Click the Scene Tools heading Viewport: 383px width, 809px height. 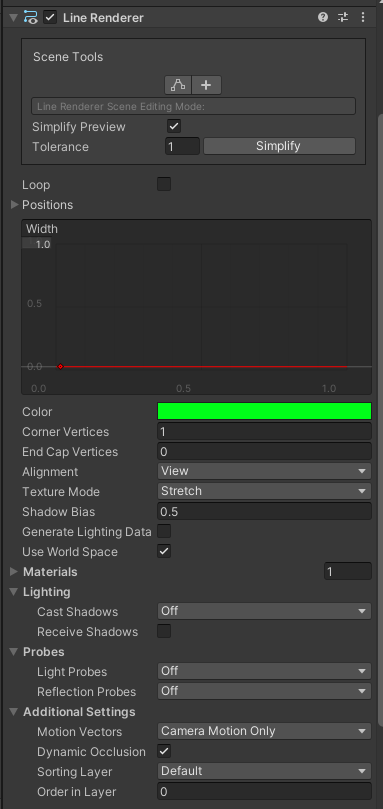tap(68, 57)
